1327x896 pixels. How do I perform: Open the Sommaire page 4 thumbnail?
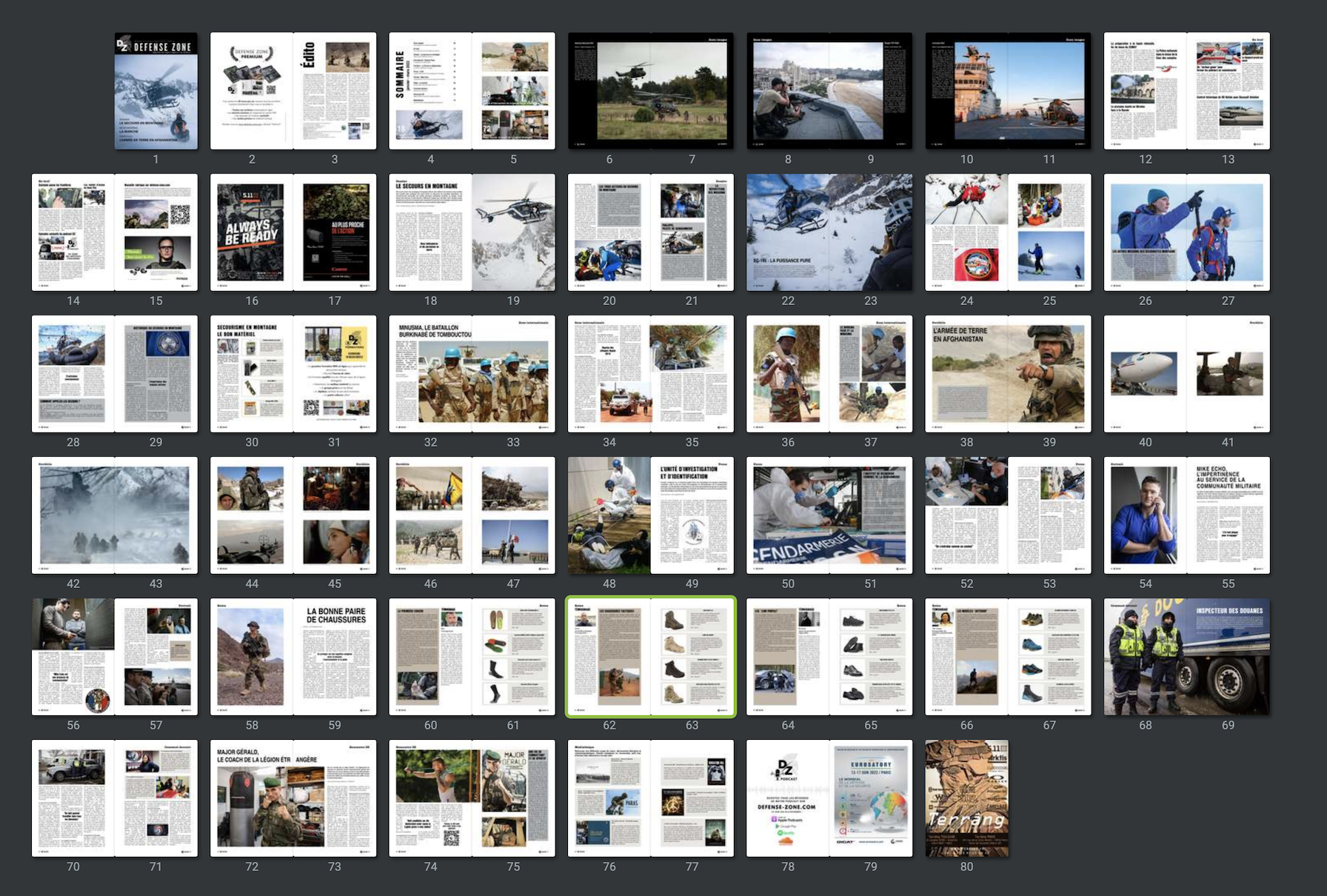[x=430, y=90]
